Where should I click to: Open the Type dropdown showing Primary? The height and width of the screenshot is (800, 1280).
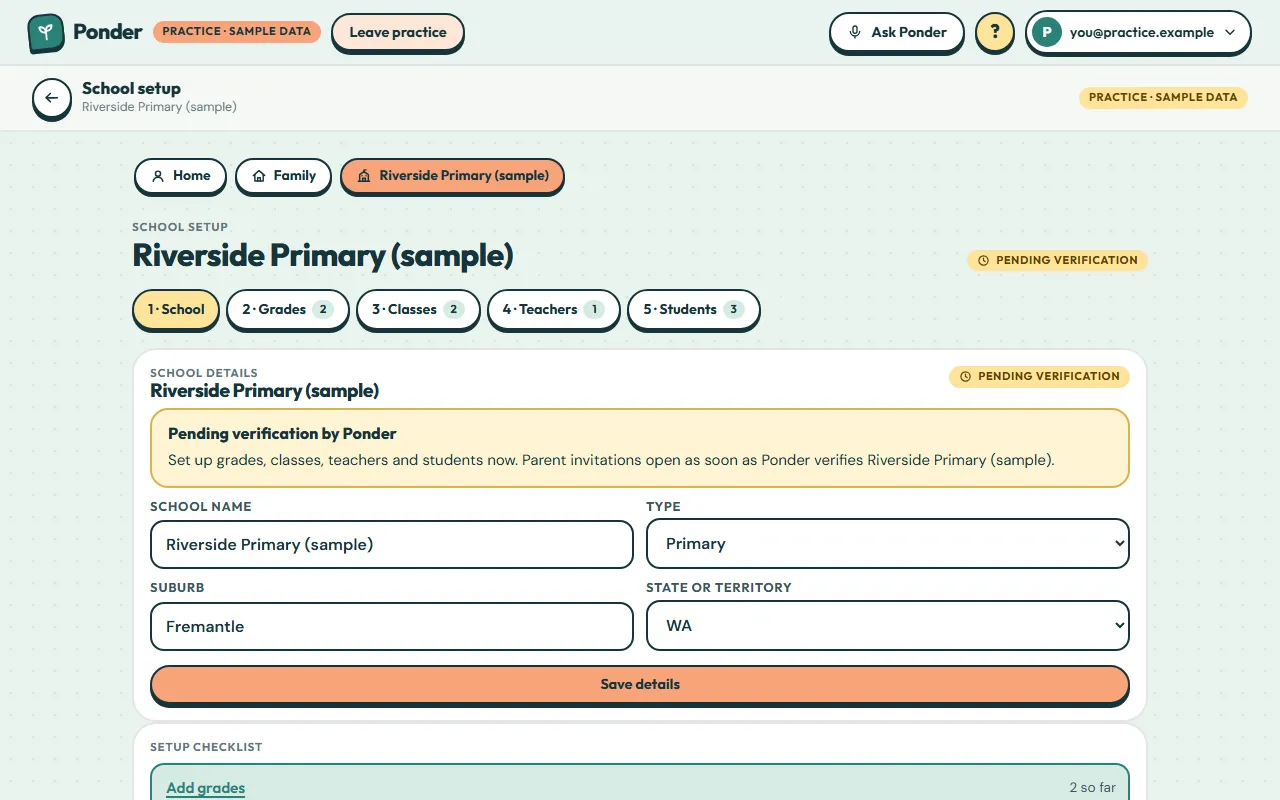click(x=888, y=544)
